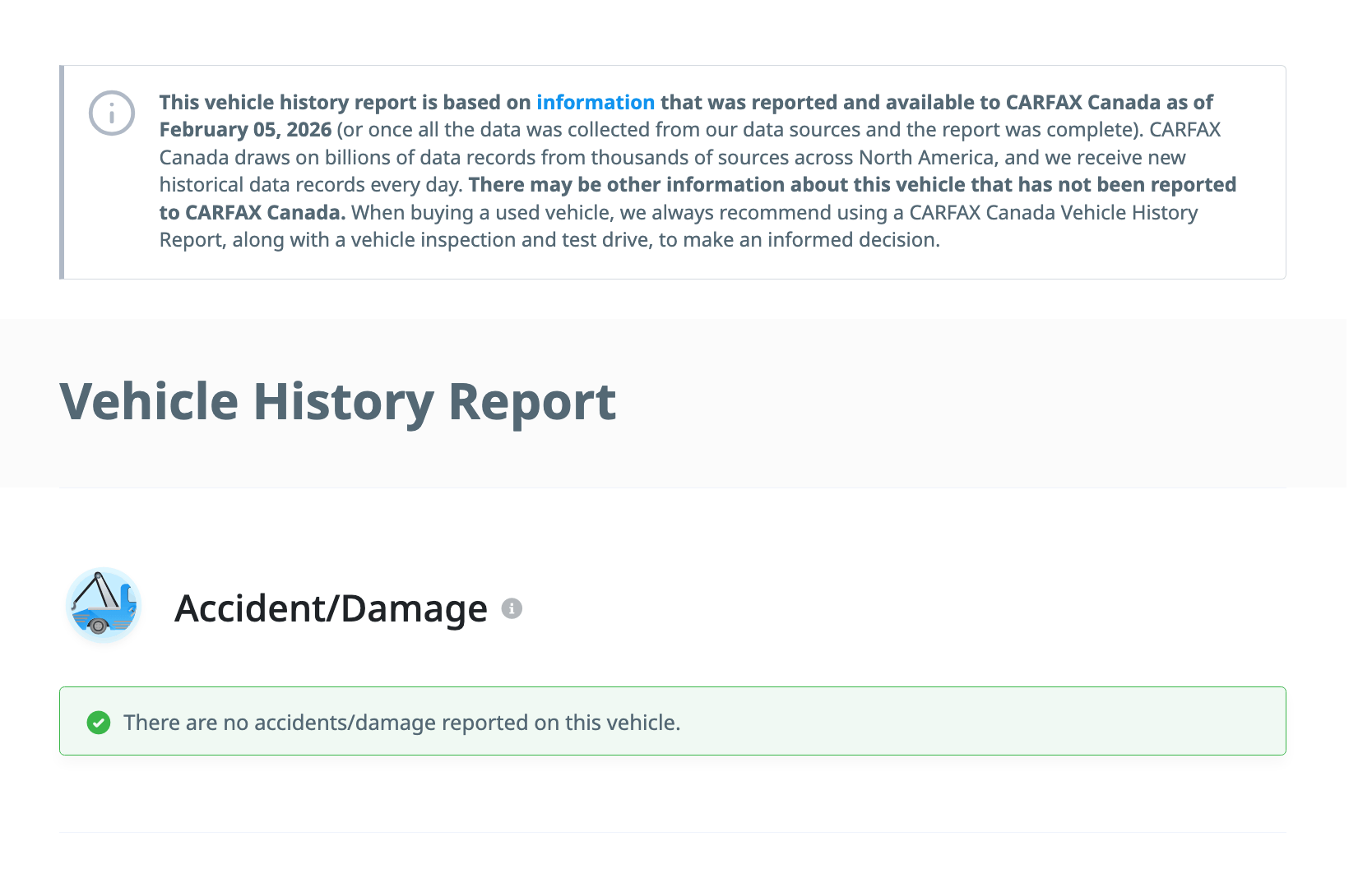Image resolution: width=1372 pixels, height=878 pixels.
Task: Click the "Vehicle History Report" heading
Action: (x=337, y=402)
